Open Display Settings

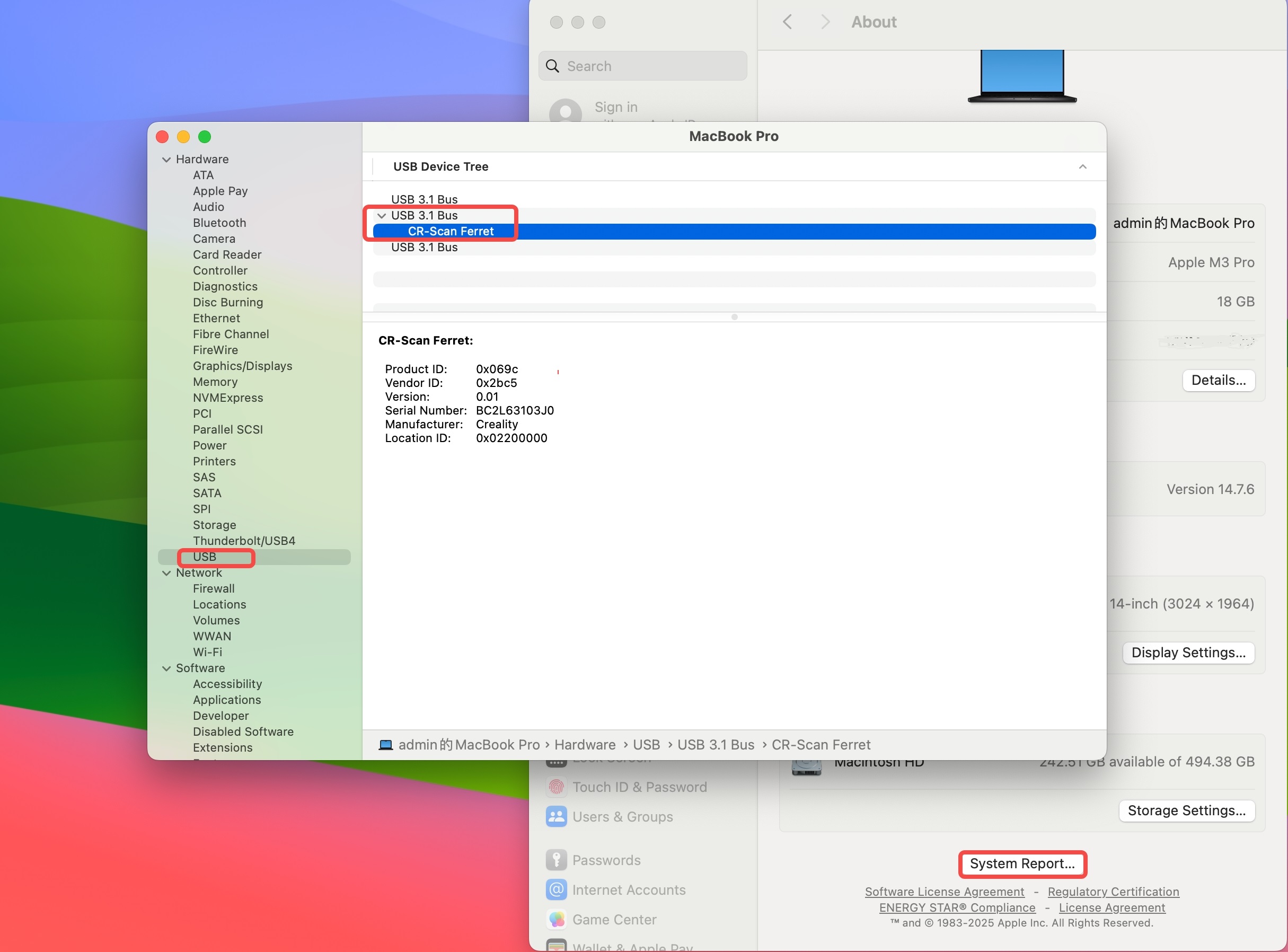tap(1188, 653)
